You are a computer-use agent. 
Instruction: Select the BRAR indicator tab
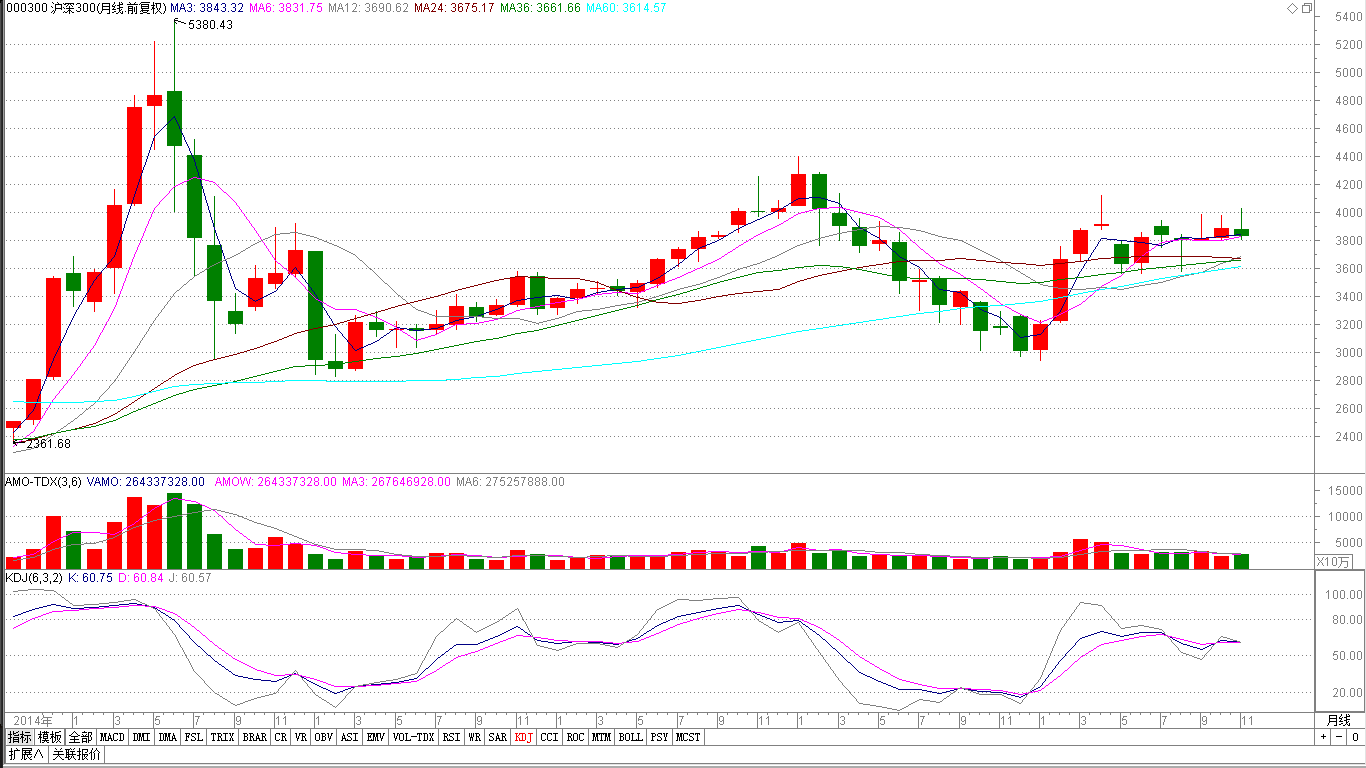pyautogui.click(x=255, y=737)
